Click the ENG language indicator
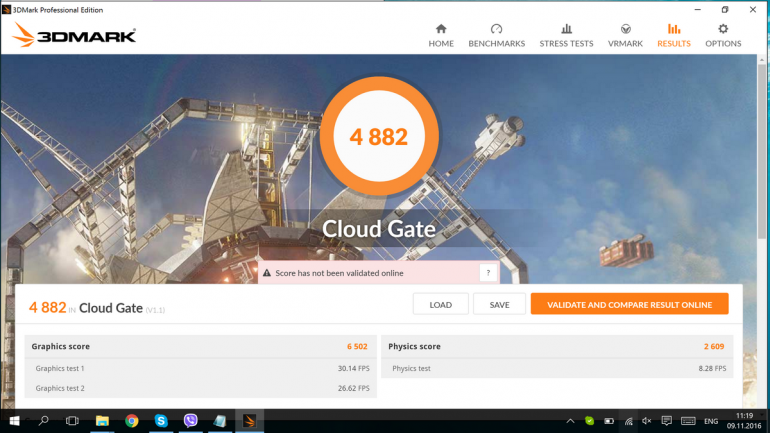Image resolution: width=770 pixels, height=433 pixels. tap(711, 421)
